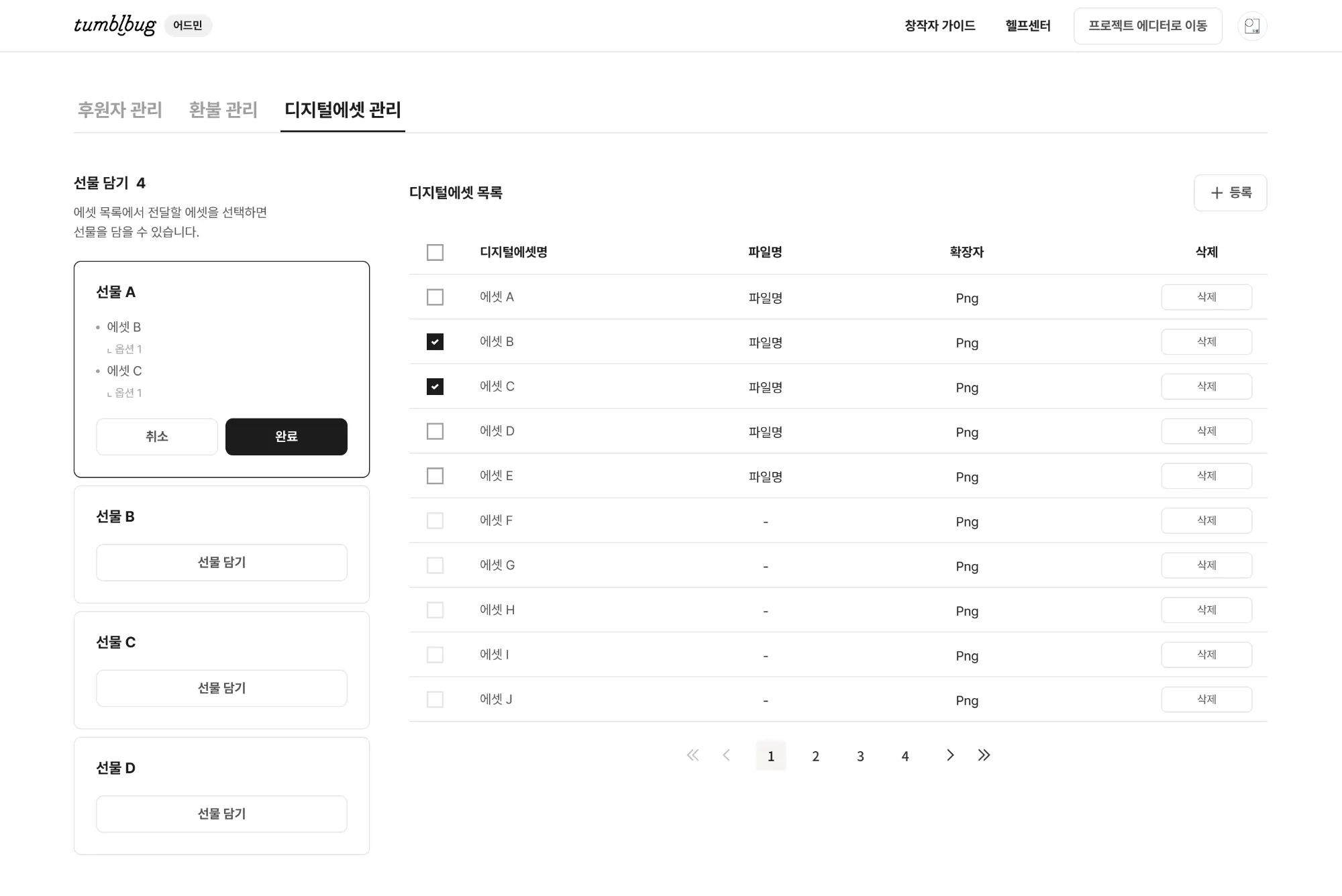The image size is (1342, 896).
Task: Click the tumblbug logo
Action: [x=115, y=25]
